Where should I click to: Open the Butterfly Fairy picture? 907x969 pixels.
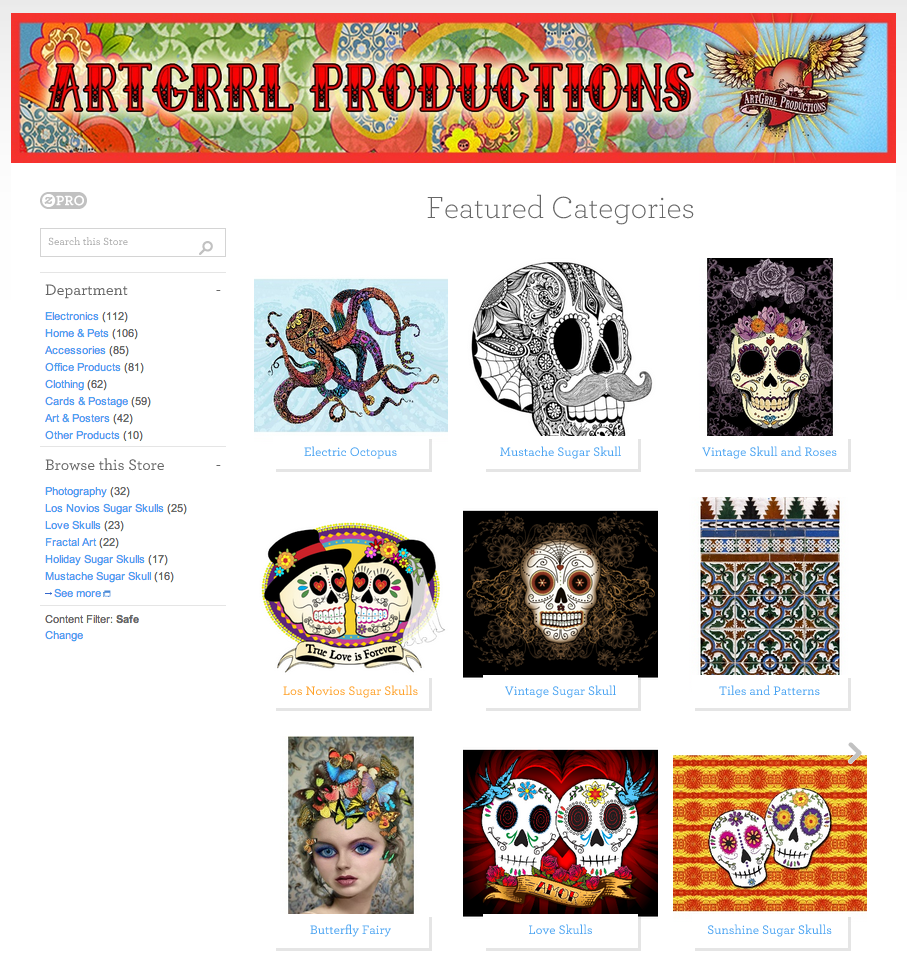click(351, 825)
